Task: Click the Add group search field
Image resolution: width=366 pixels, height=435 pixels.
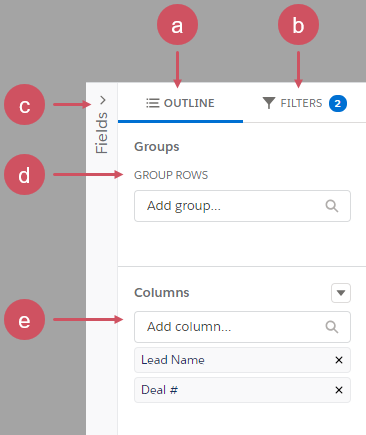Action: pos(242,206)
